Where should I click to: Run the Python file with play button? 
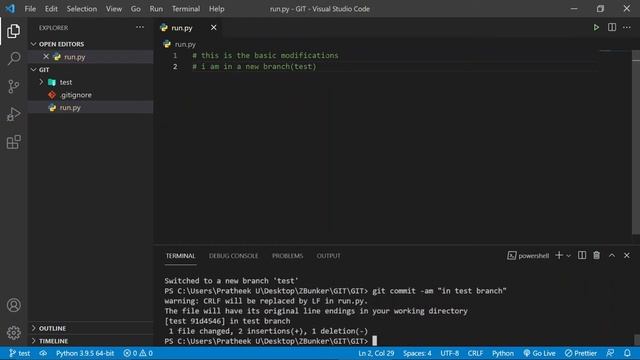(x=596, y=28)
